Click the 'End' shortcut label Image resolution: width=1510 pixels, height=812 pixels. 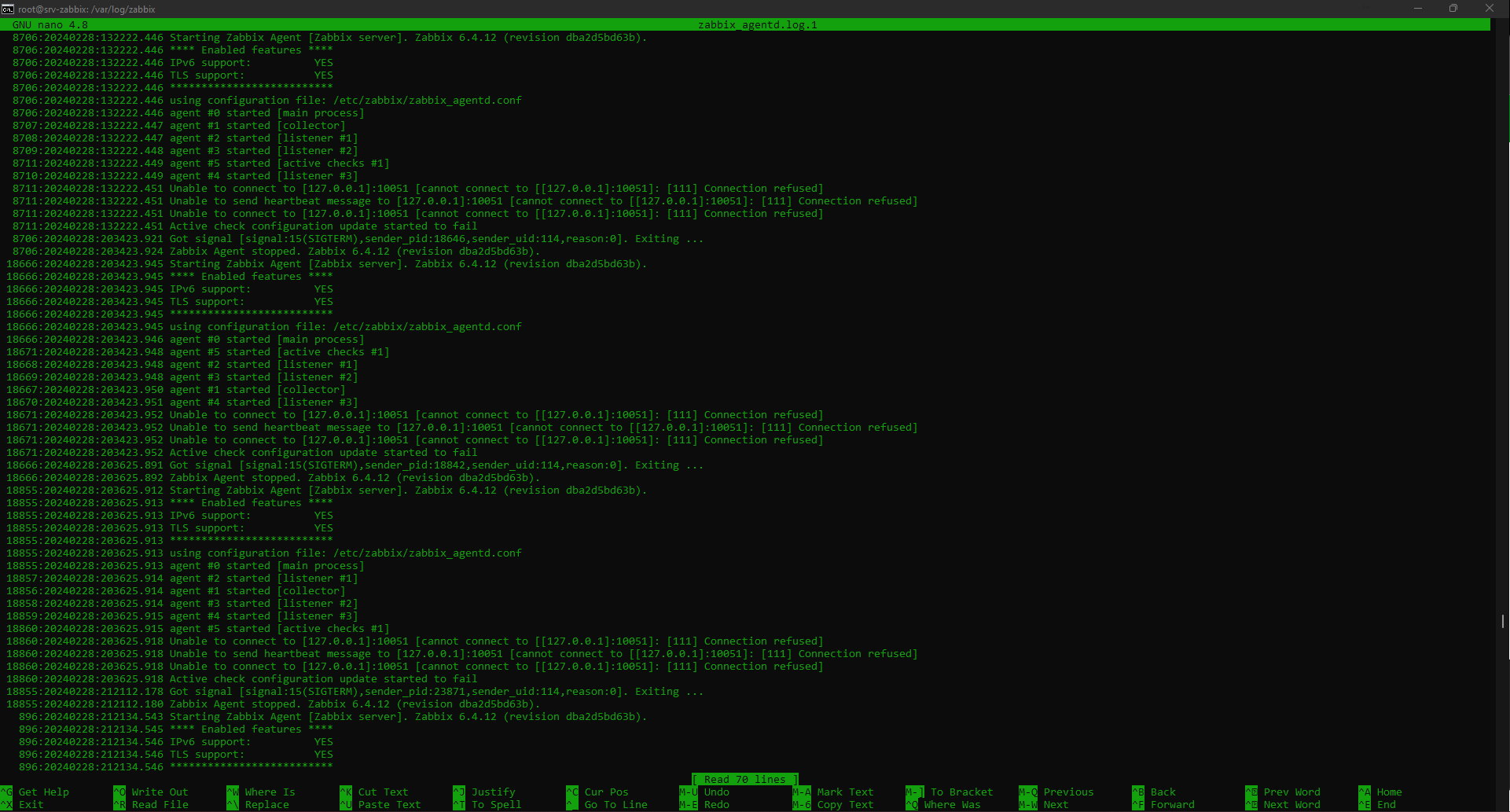coord(1387,805)
